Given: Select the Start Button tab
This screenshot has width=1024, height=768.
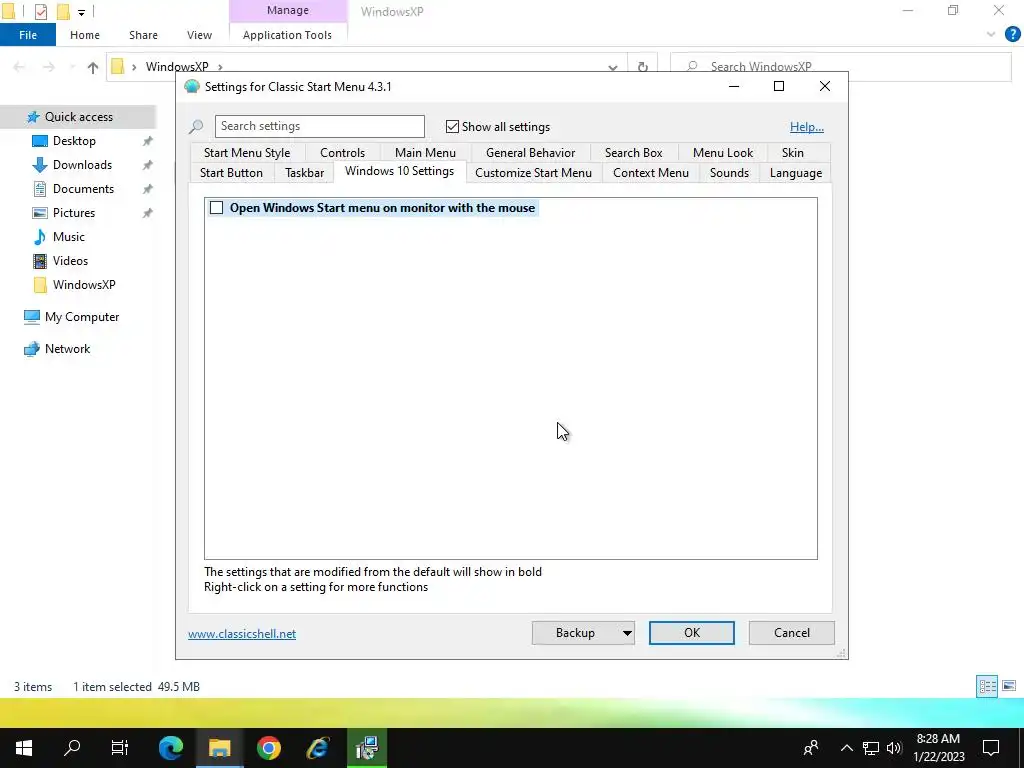Looking at the screenshot, I should [x=231, y=173].
